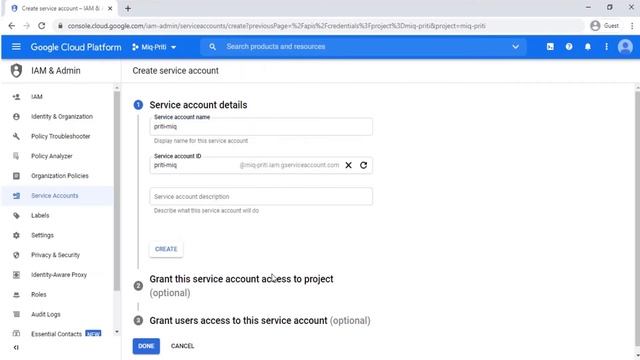This screenshot has height=360, width=640.
Task: Open Settings in IAM sidebar
Action: [42, 235]
